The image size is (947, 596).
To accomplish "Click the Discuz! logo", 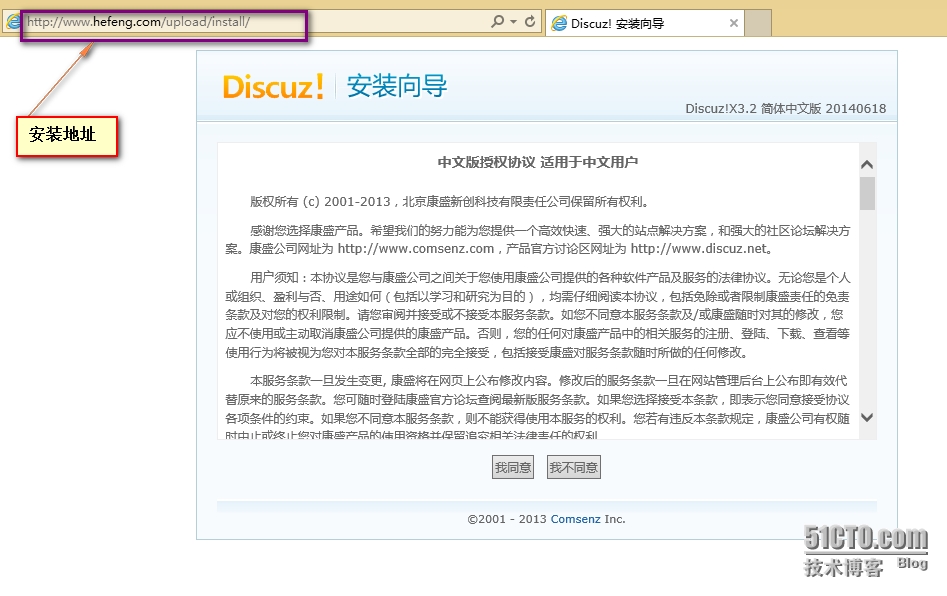I will (x=273, y=87).
